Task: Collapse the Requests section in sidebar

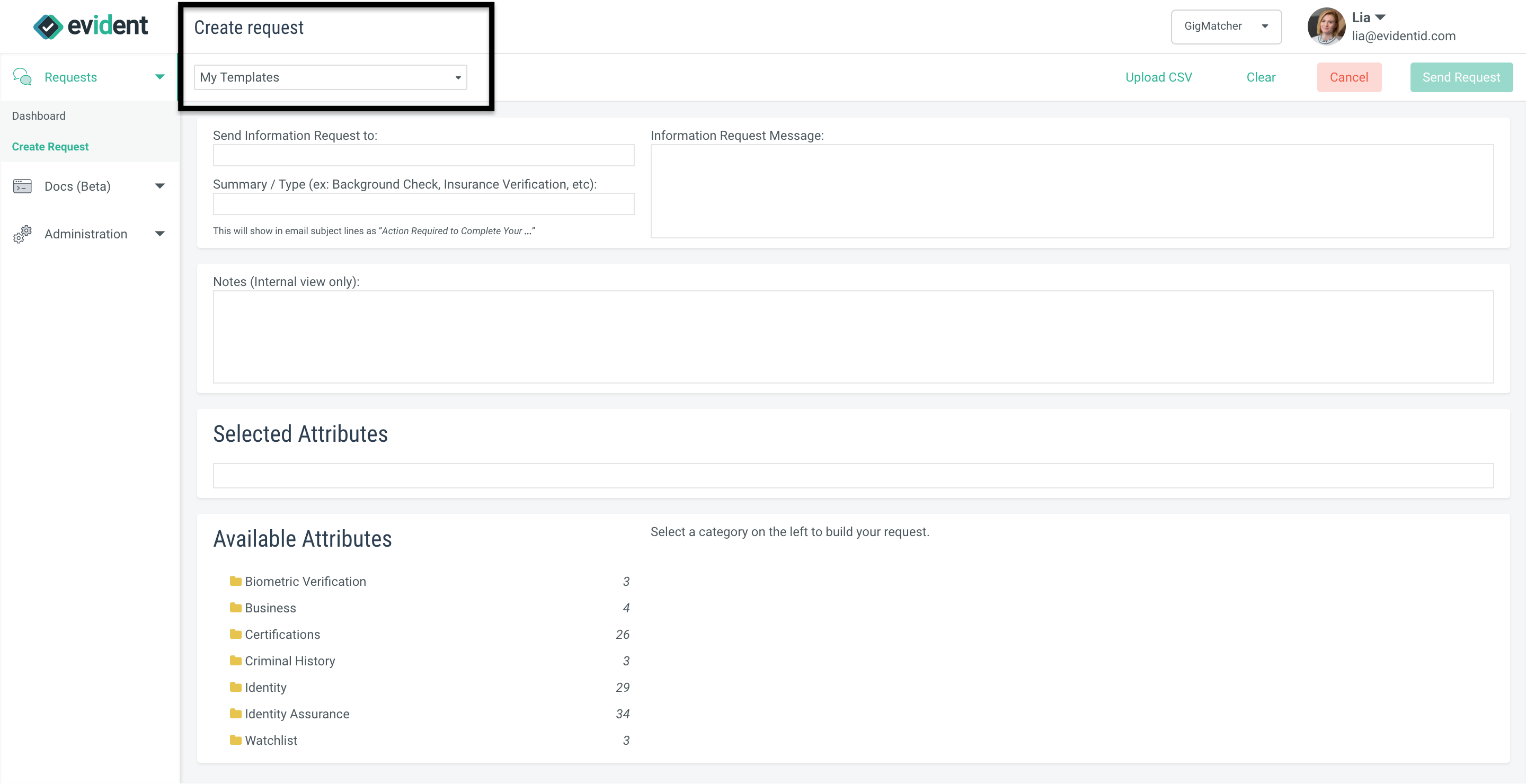Action: (159, 76)
